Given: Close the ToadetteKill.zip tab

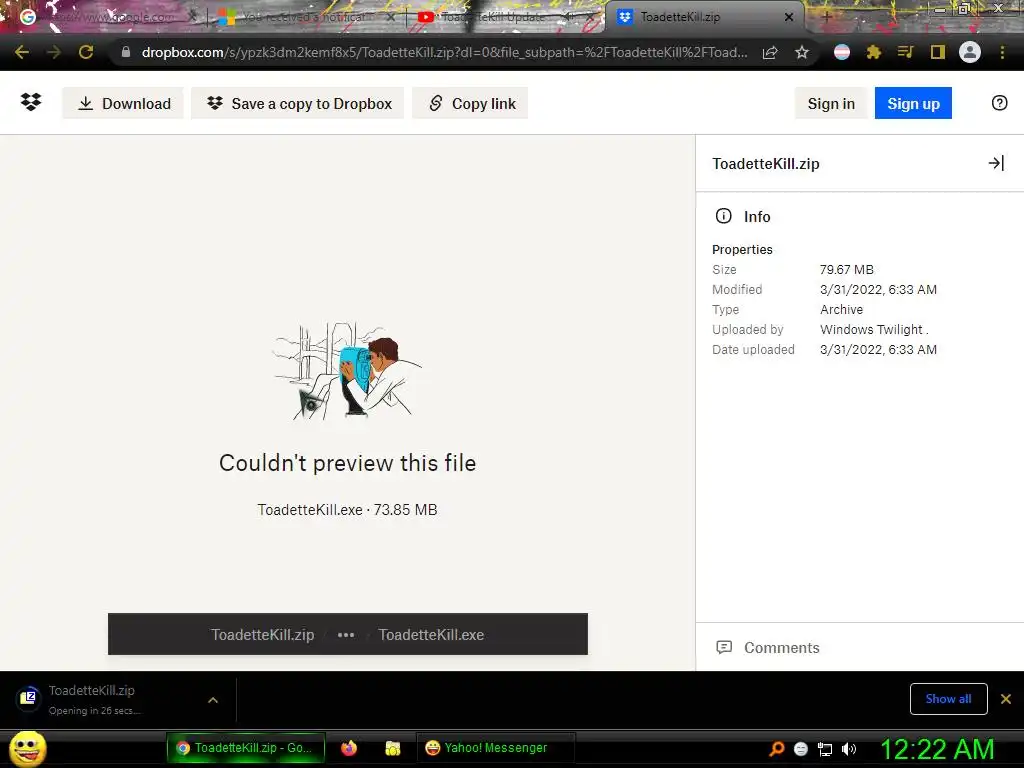Looking at the screenshot, I should (x=789, y=17).
